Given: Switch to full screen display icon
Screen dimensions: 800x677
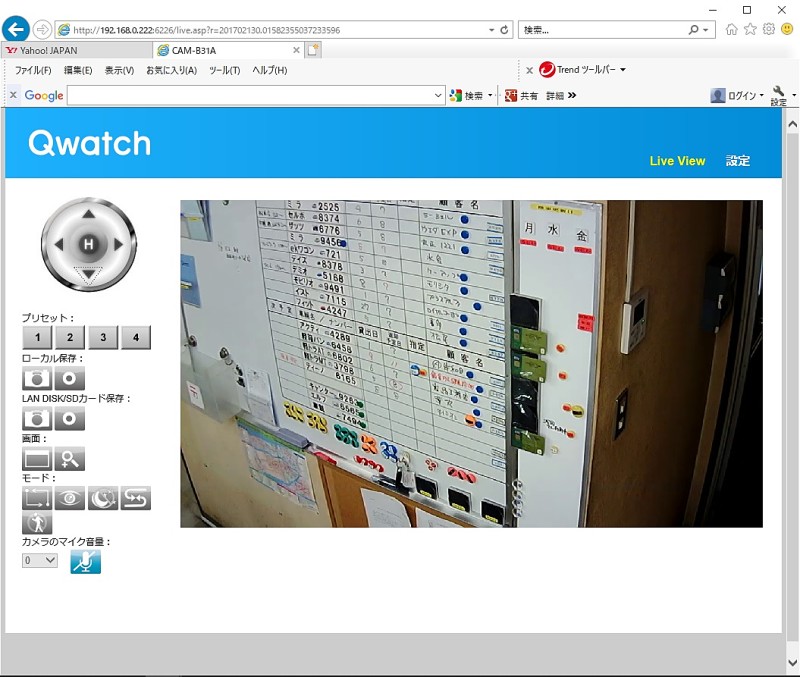Looking at the screenshot, I should click(x=37, y=459).
